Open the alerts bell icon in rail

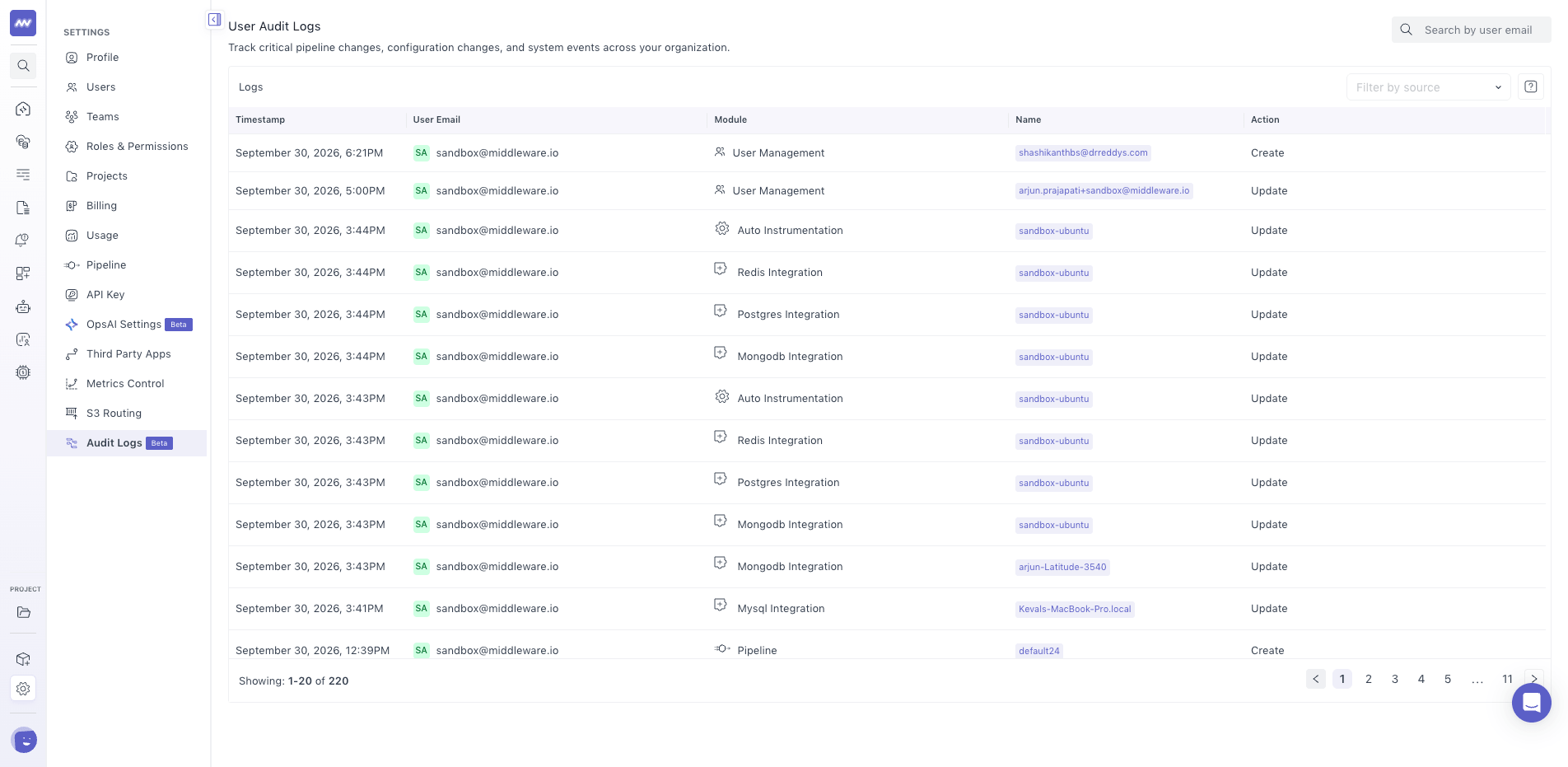(x=23, y=241)
